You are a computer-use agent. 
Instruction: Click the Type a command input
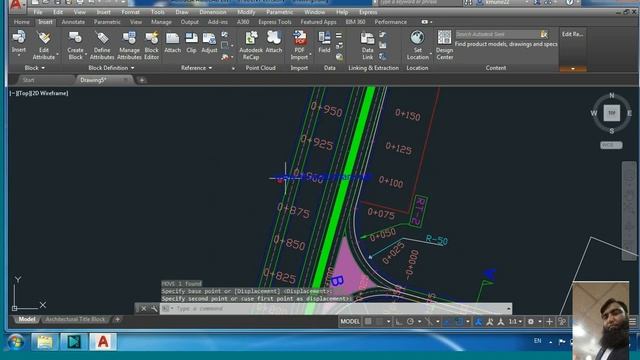[x=335, y=309]
